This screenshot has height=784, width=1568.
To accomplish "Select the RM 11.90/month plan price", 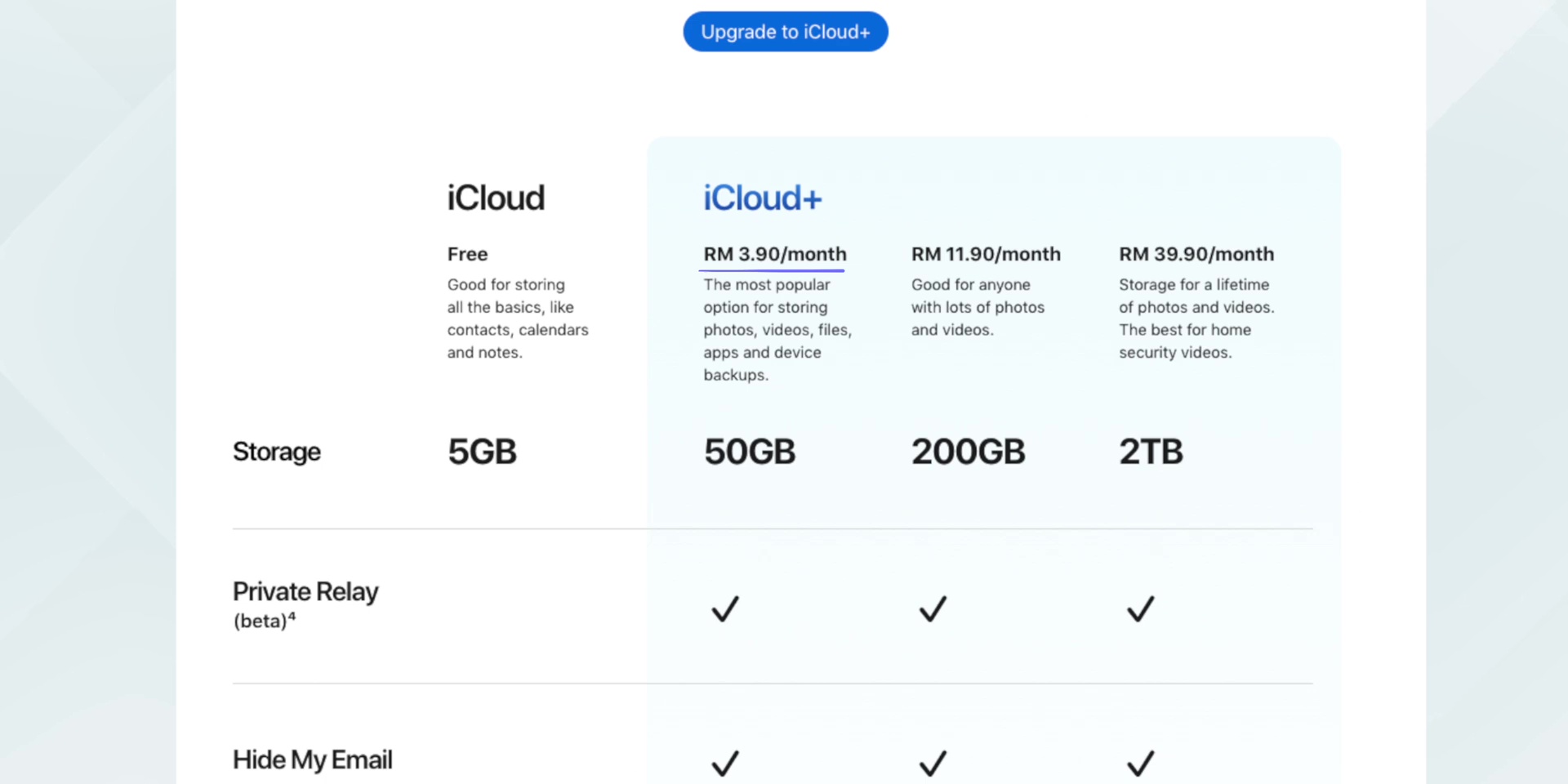I will tap(986, 254).
